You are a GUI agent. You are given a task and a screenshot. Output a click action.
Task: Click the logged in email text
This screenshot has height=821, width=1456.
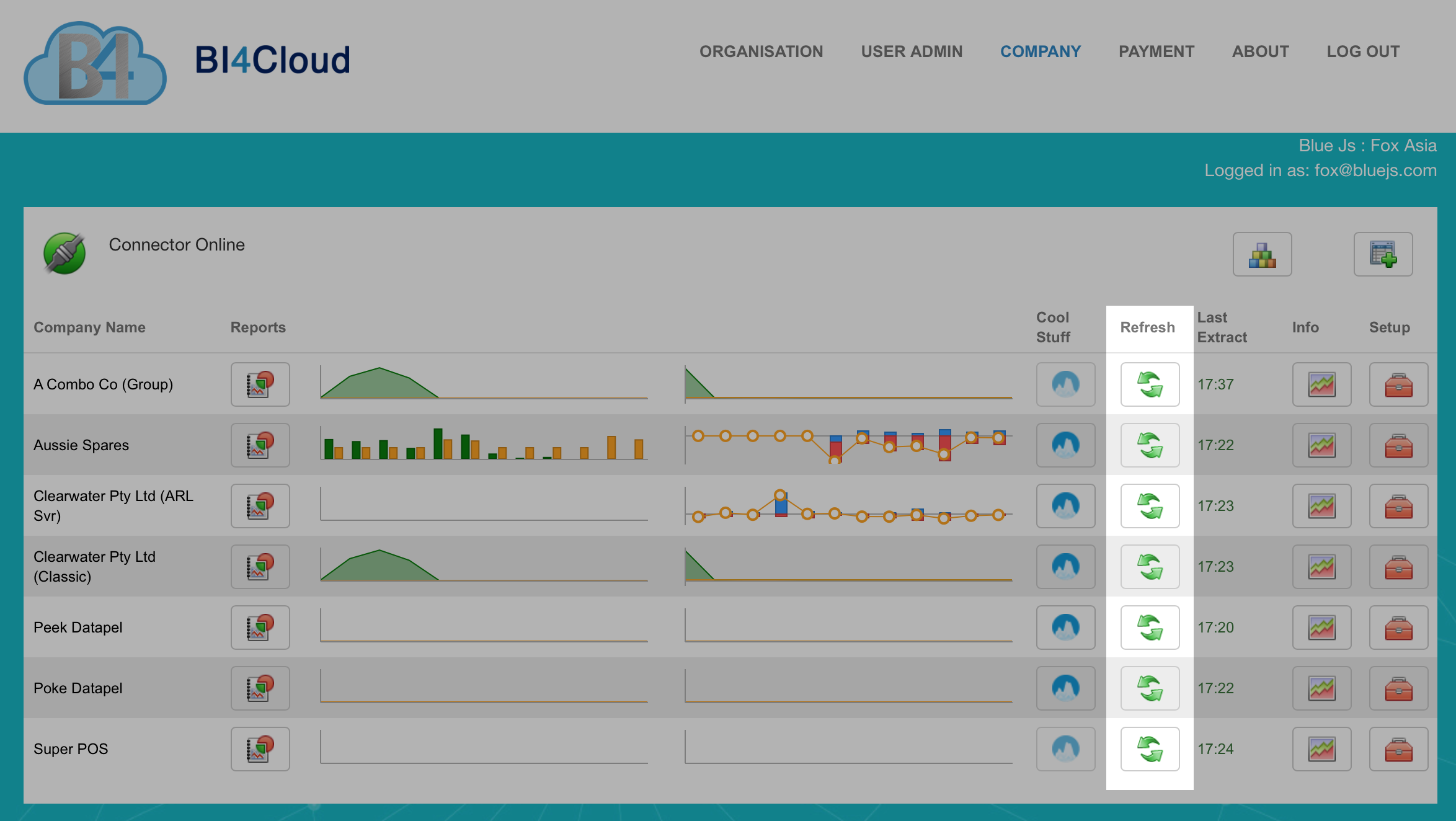[x=1375, y=171]
